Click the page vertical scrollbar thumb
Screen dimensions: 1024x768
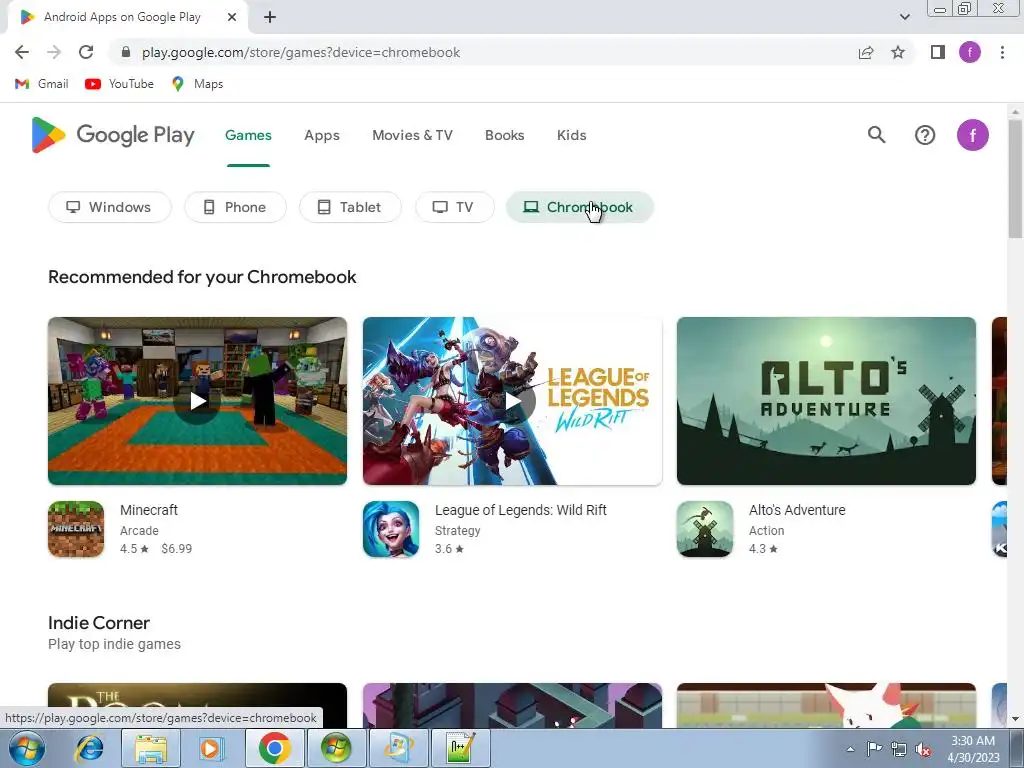pyautogui.click(x=1015, y=178)
